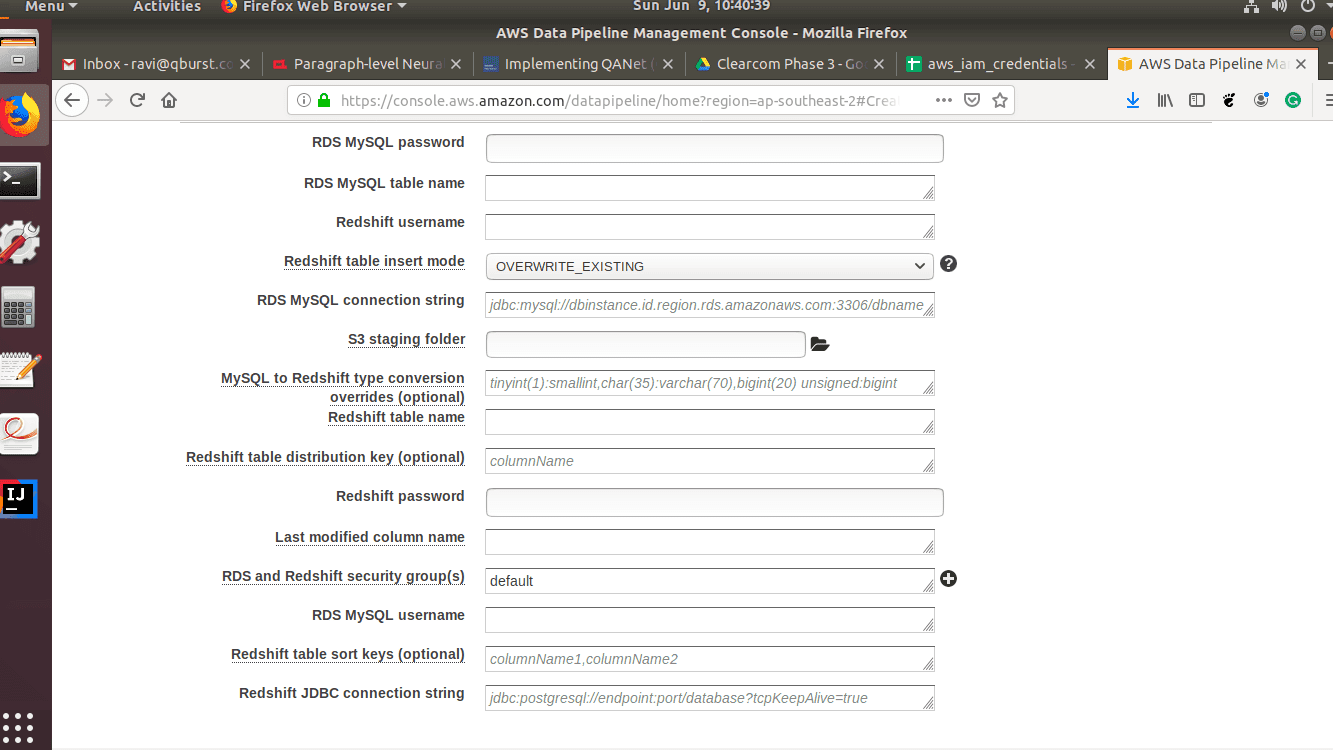1333x750 pixels.
Task: Click the 'Redshift table insert mode' label
Action: (374, 261)
